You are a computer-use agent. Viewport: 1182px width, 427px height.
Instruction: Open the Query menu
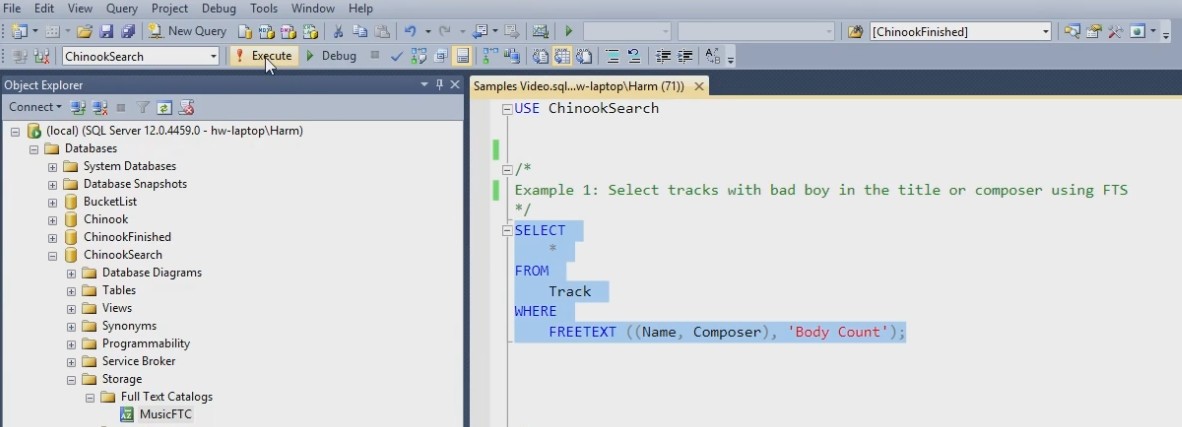point(122,8)
